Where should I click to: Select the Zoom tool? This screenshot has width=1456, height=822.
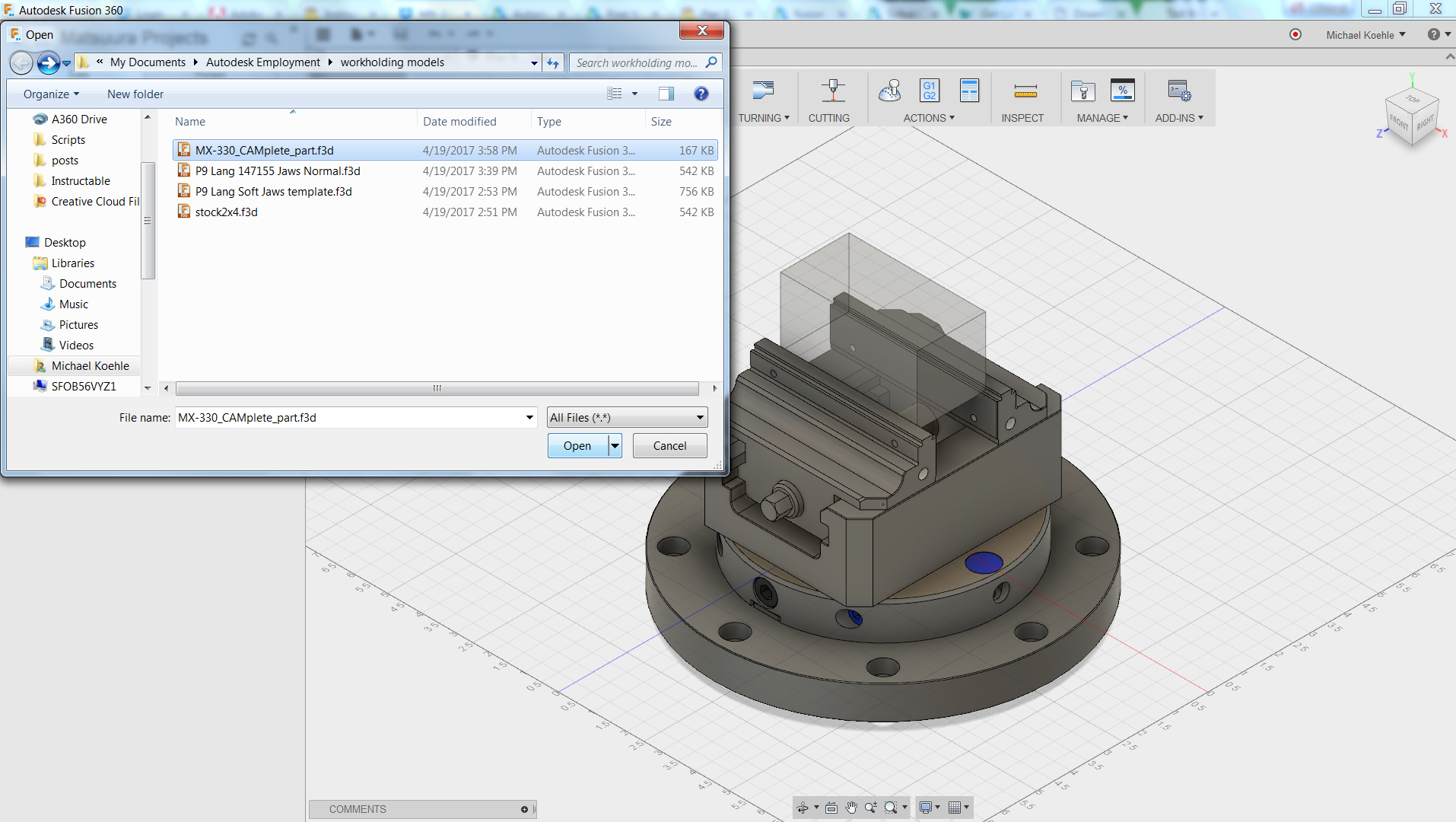(870, 808)
